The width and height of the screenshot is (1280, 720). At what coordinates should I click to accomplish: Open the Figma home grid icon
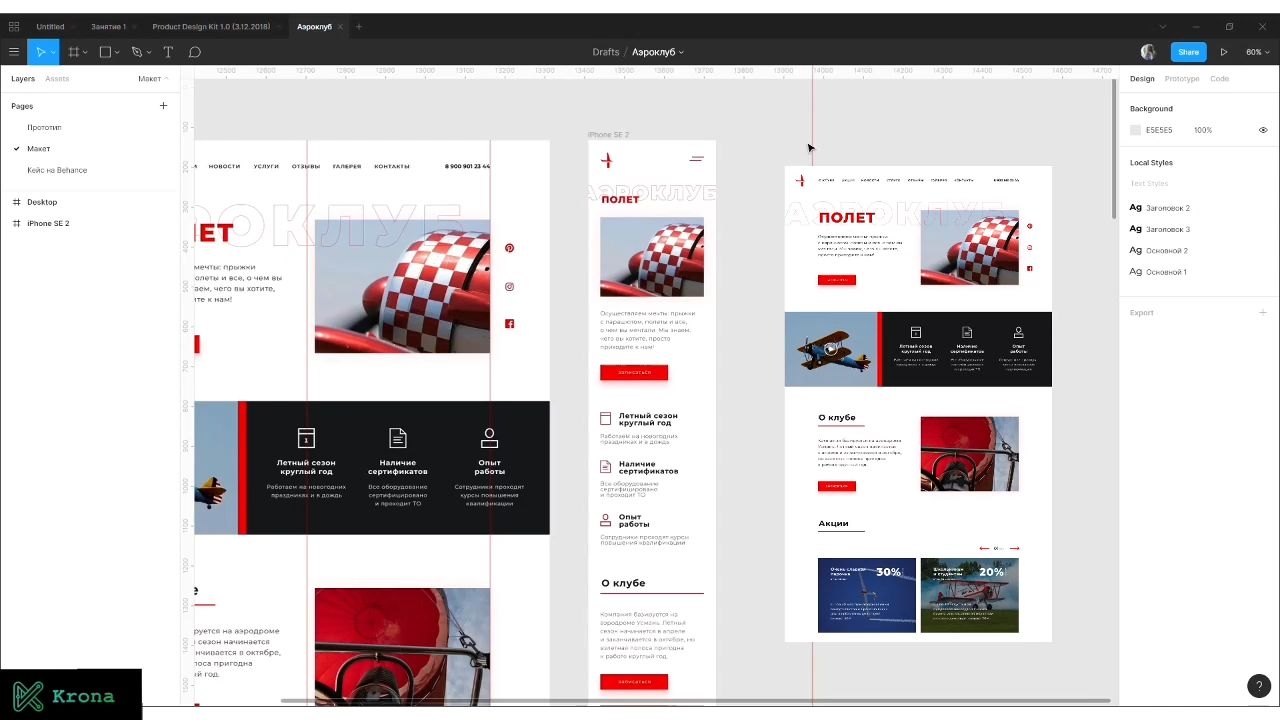pyautogui.click(x=14, y=27)
